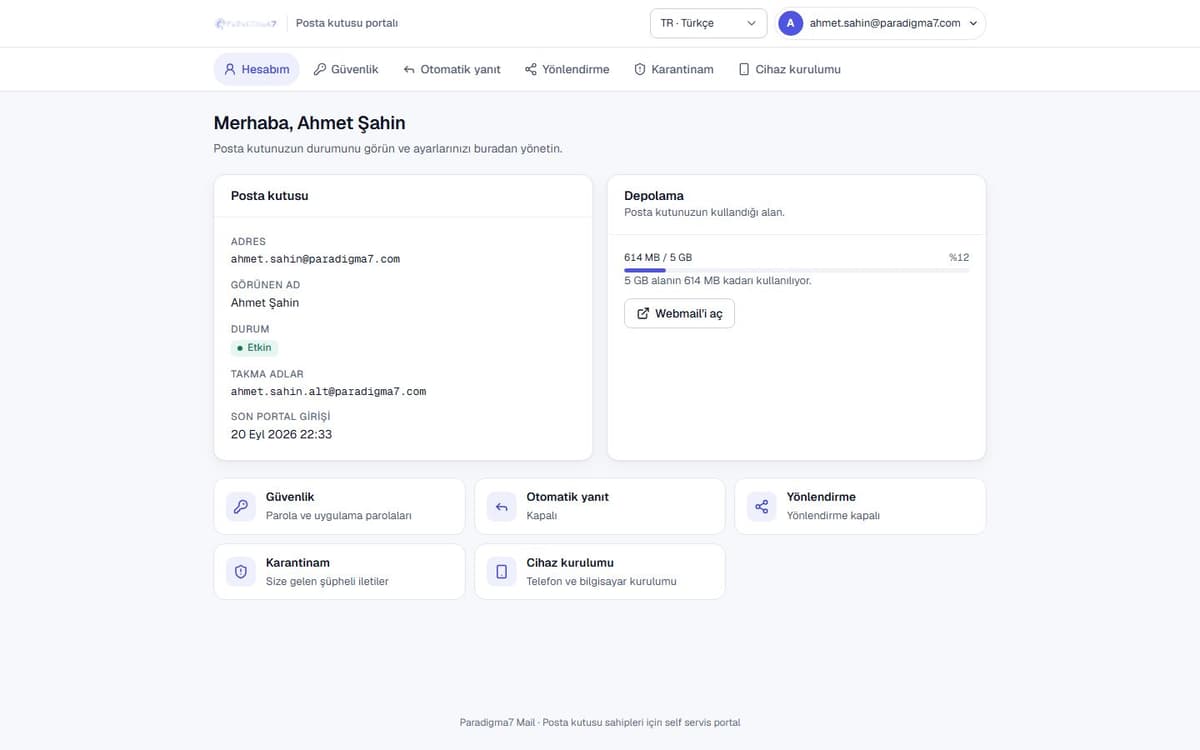Click the last login date 20 Eyl 2026 22:33
1200x750 pixels.
pos(281,435)
